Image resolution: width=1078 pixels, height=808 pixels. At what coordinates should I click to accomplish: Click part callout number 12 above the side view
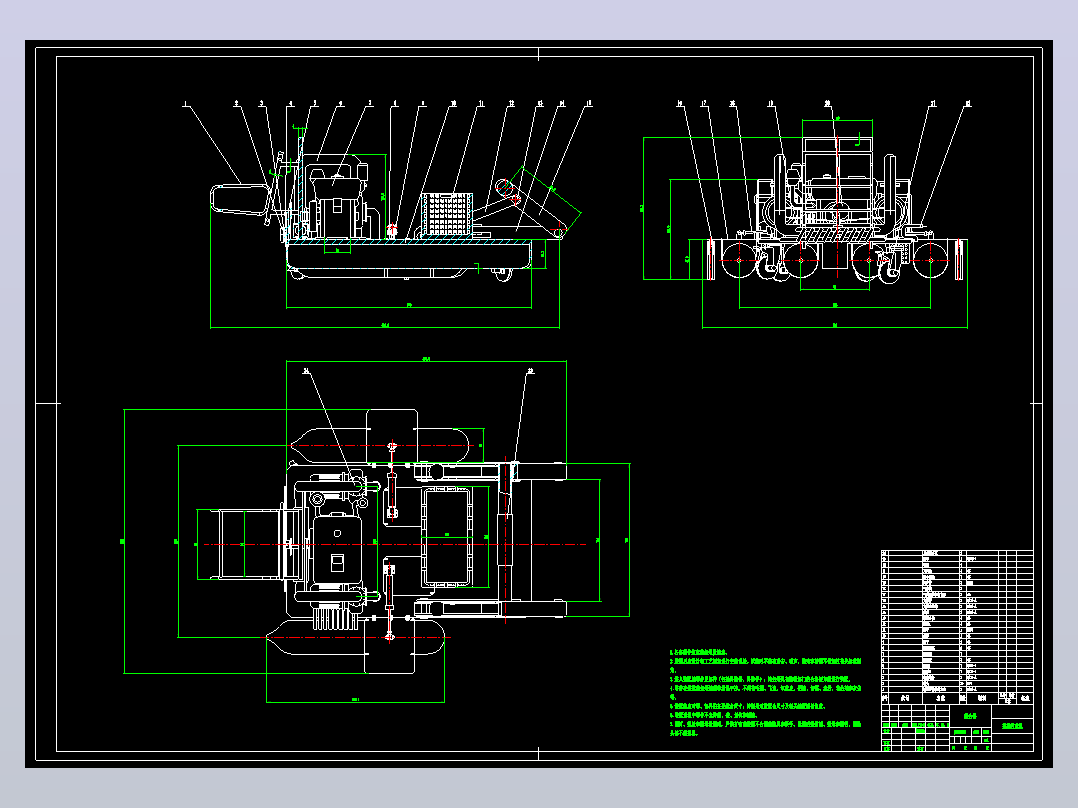[x=512, y=104]
